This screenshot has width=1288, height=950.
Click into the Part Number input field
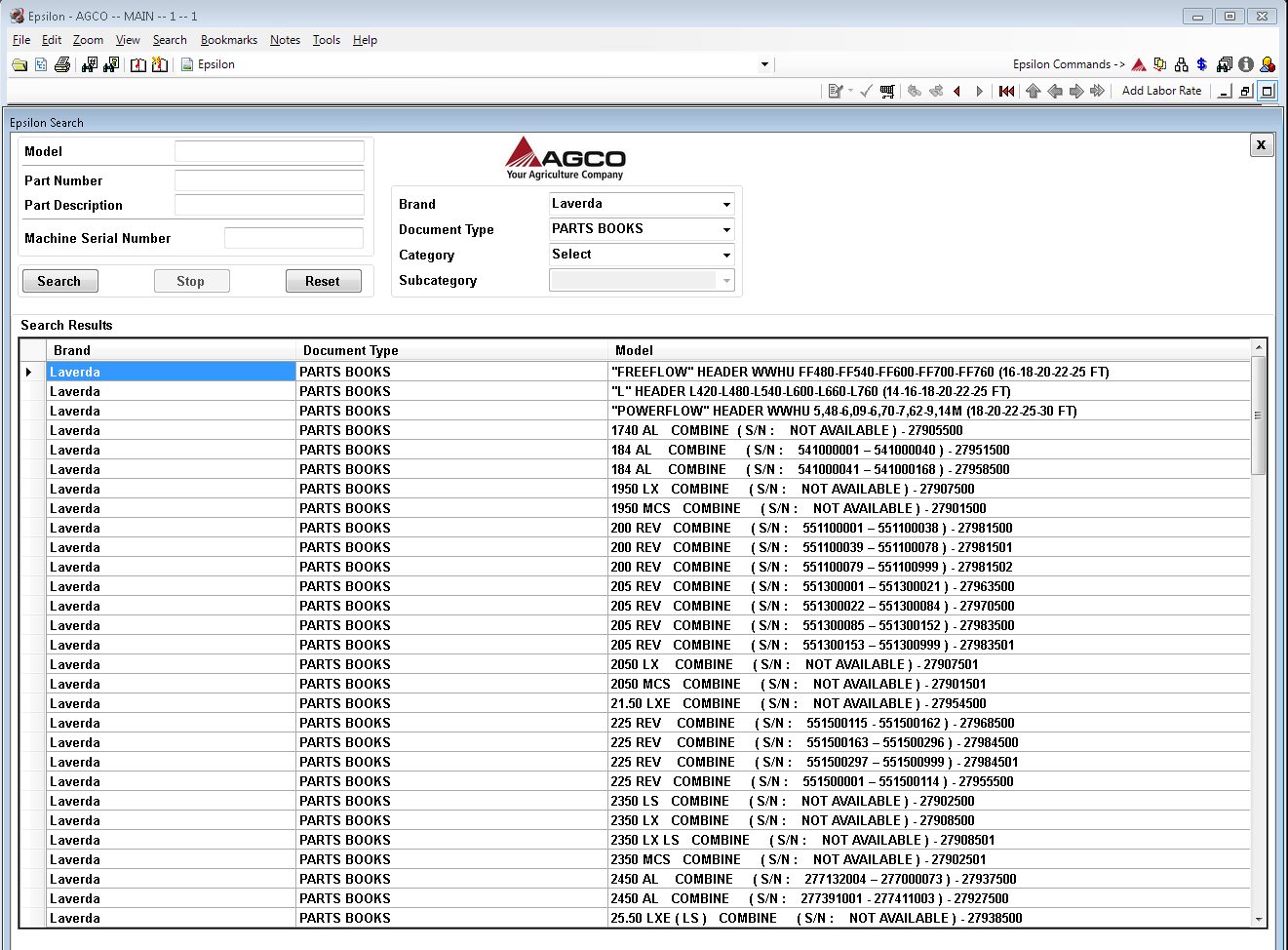pyautogui.click(x=269, y=180)
